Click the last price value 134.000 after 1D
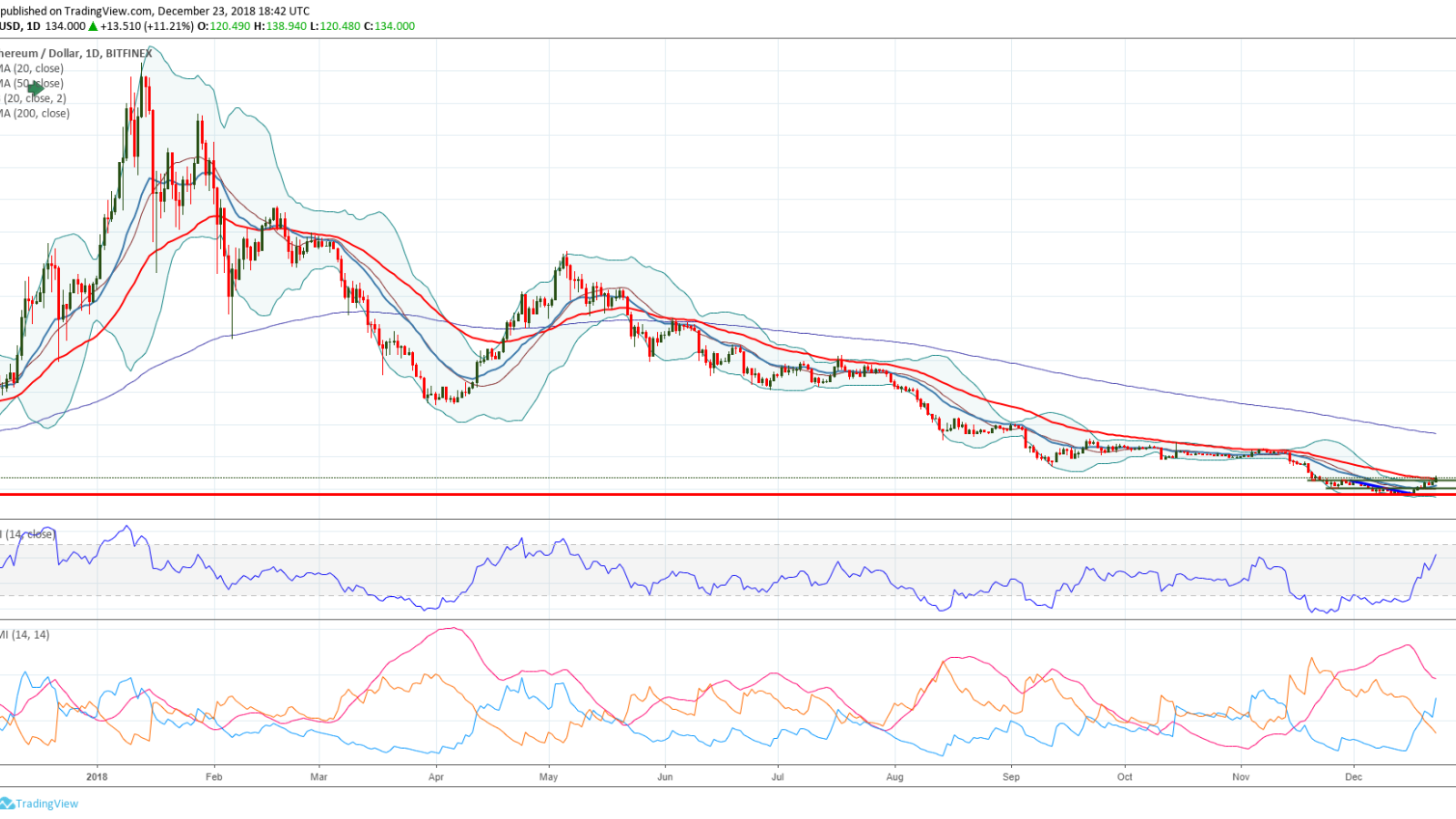The image size is (1456, 819). click(65, 26)
